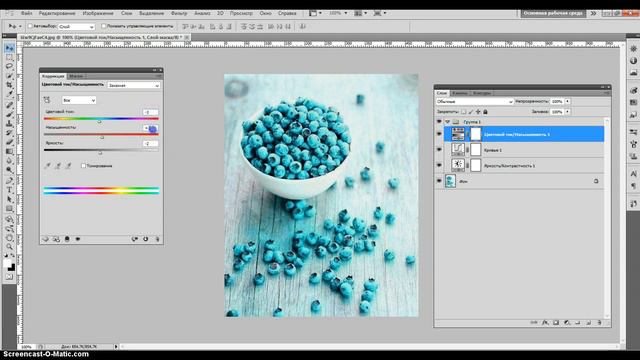Screen dimensions: 640x360
Task: Open the Автовыбор Слой dropdown
Action: pos(76,27)
